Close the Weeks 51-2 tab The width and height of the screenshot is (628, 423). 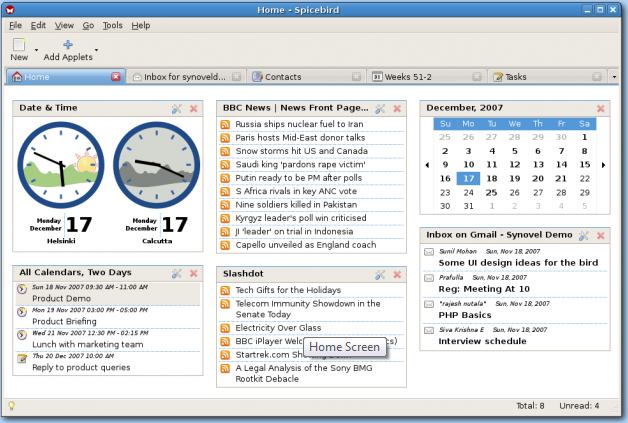click(477, 77)
